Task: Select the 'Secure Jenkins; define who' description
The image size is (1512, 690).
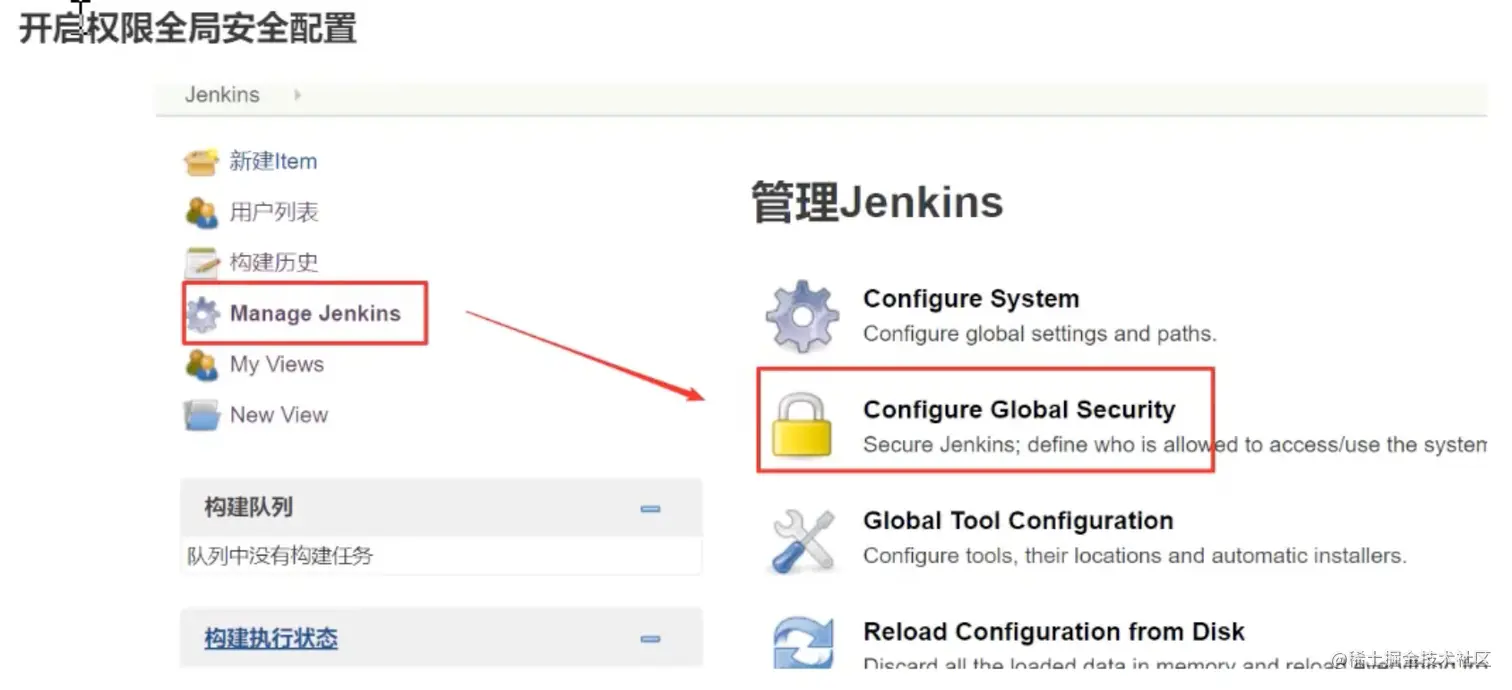Action: tap(1175, 445)
